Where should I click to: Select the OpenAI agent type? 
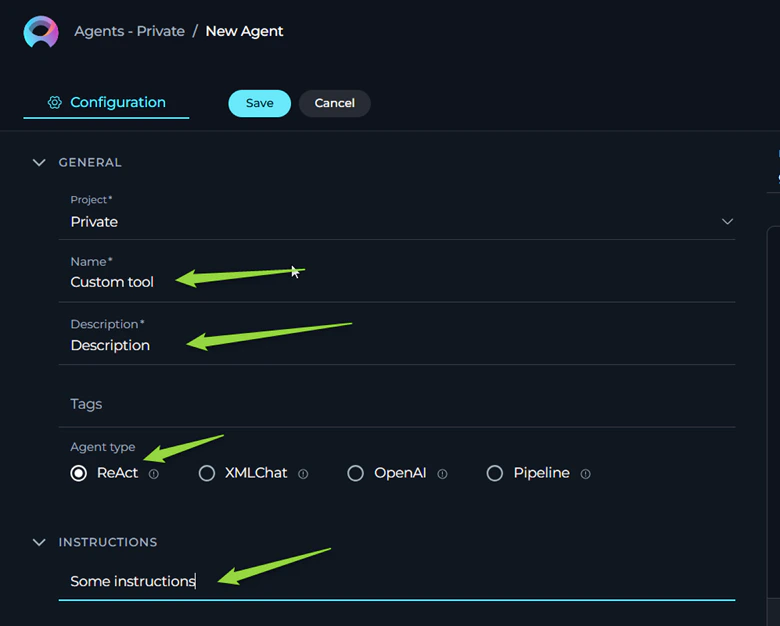pos(355,473)
